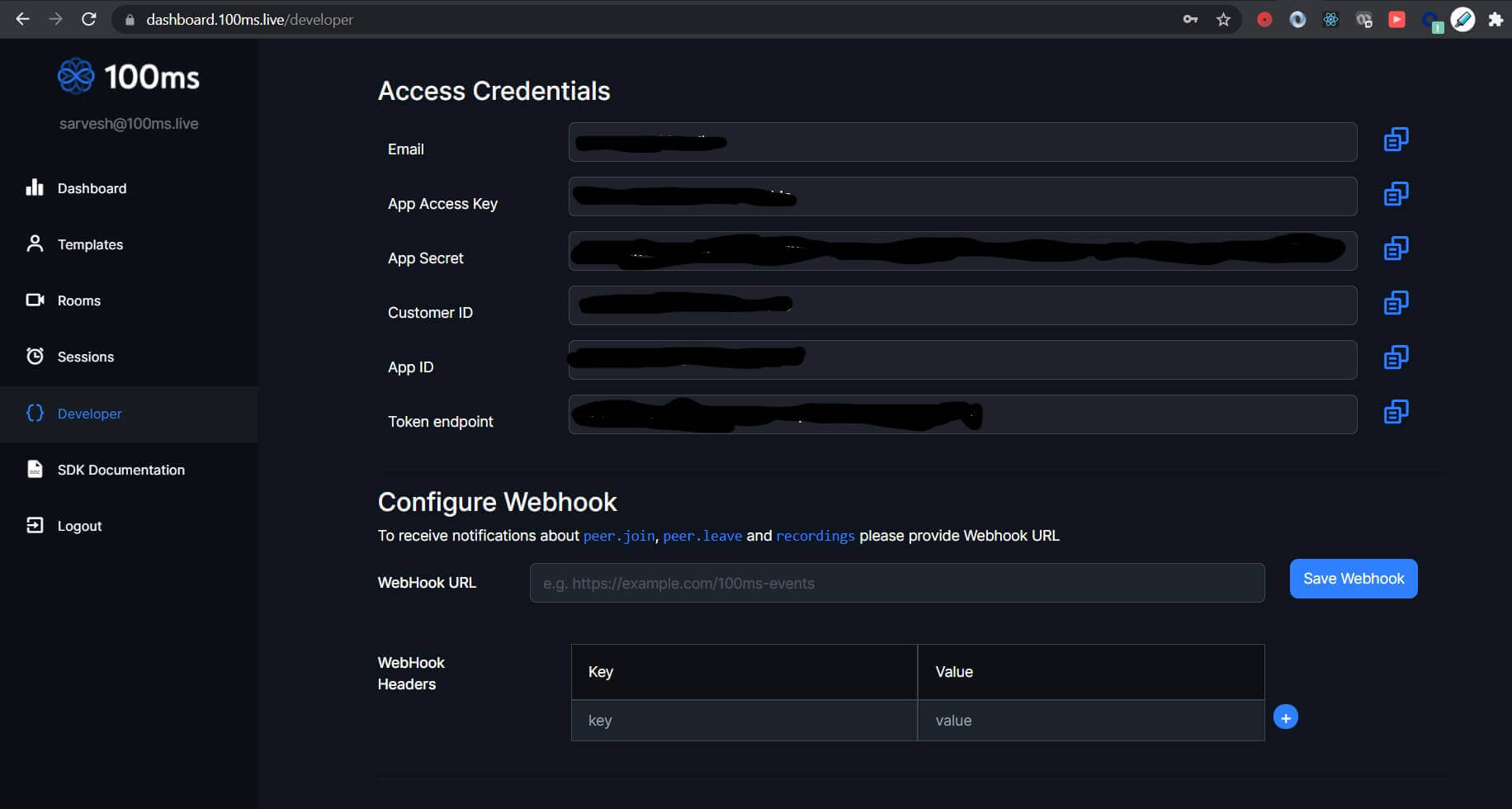Copy the App Secret value
The image size is (1512, 809).
[x=1396, y=248]
